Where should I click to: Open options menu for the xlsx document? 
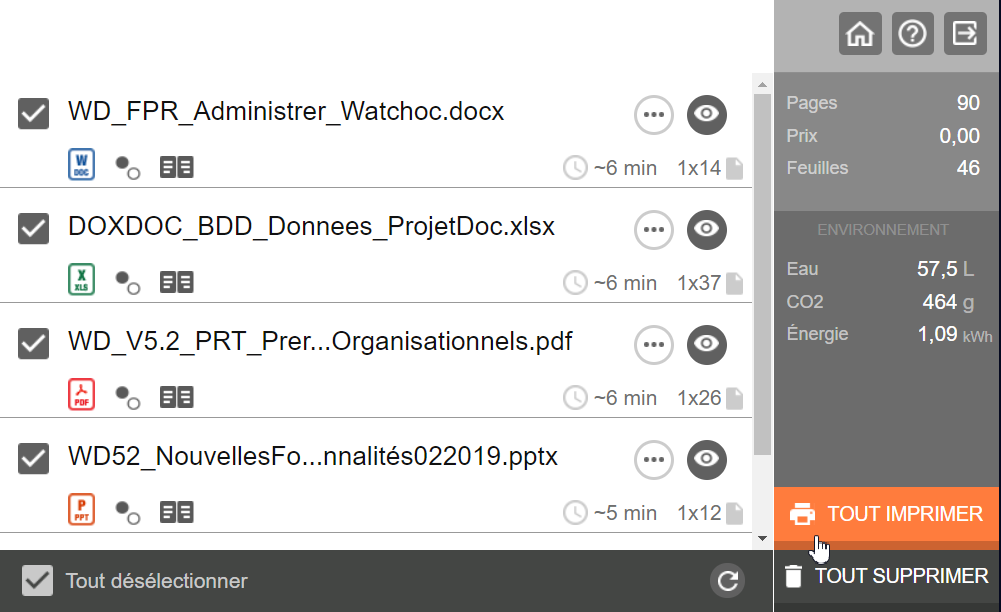pyautogui.click(x=654, y=230)
